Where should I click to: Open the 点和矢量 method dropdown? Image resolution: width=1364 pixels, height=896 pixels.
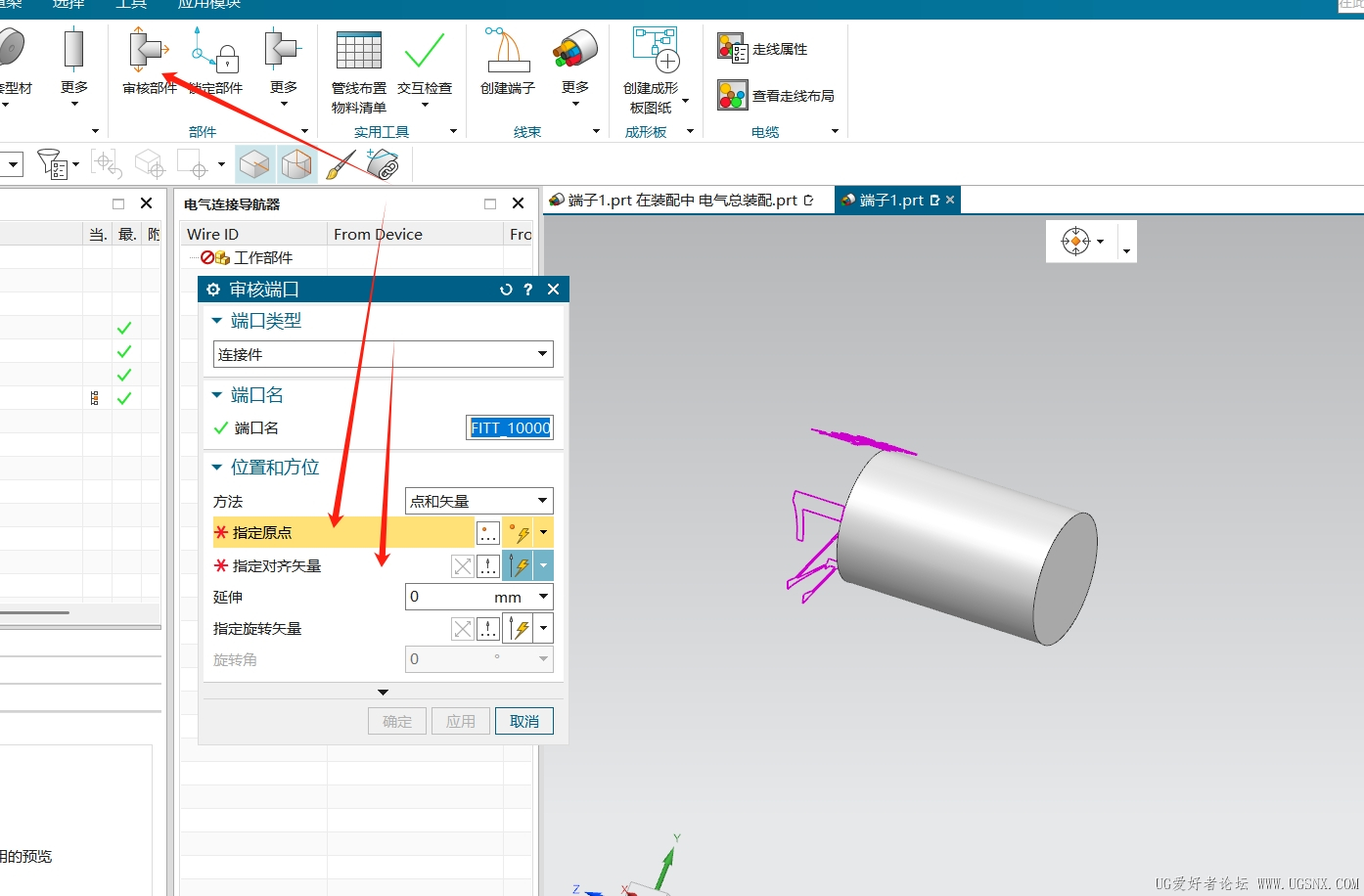pos(479,501)
